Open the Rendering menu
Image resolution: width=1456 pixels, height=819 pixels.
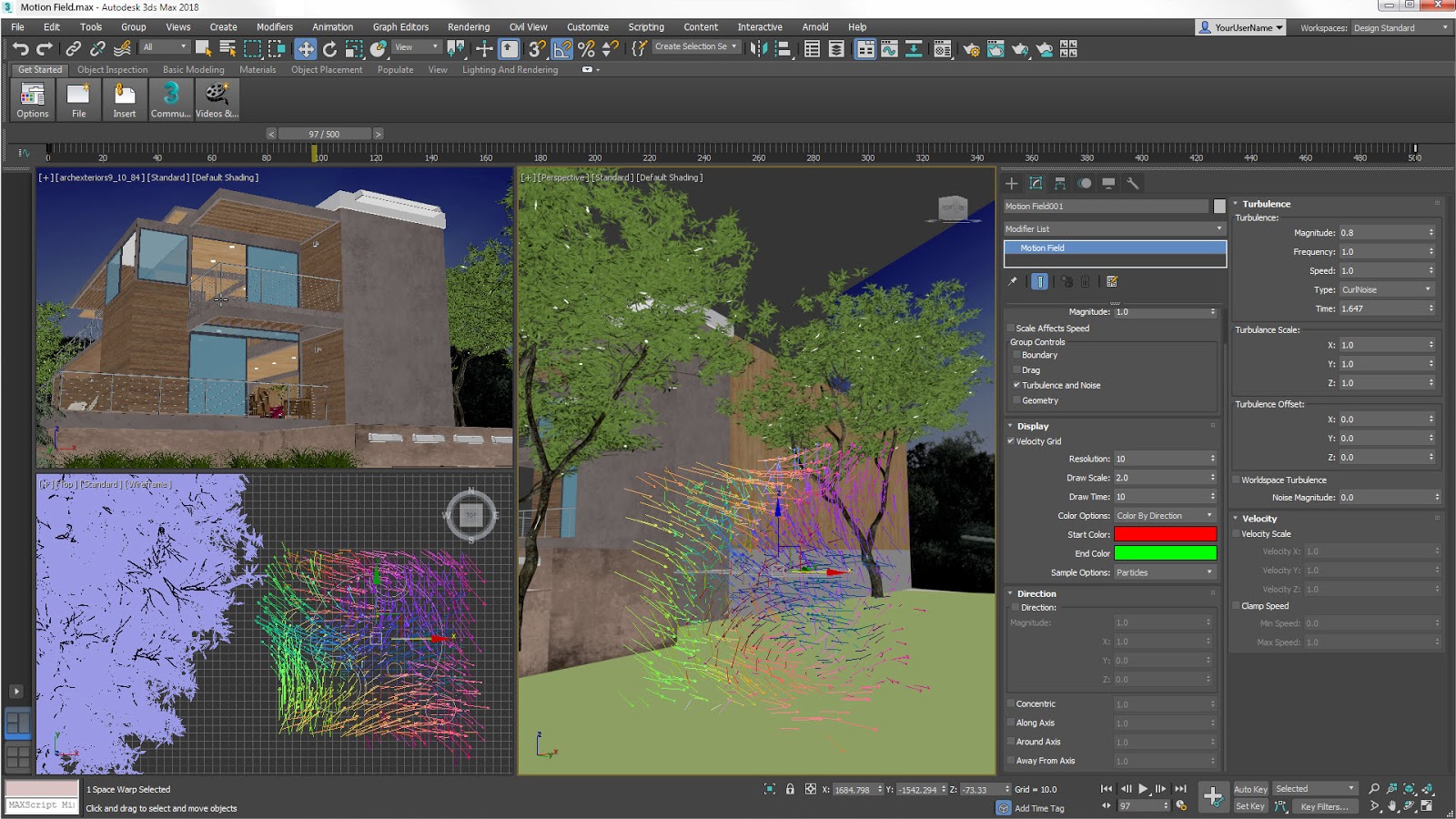tap(468, 26)
